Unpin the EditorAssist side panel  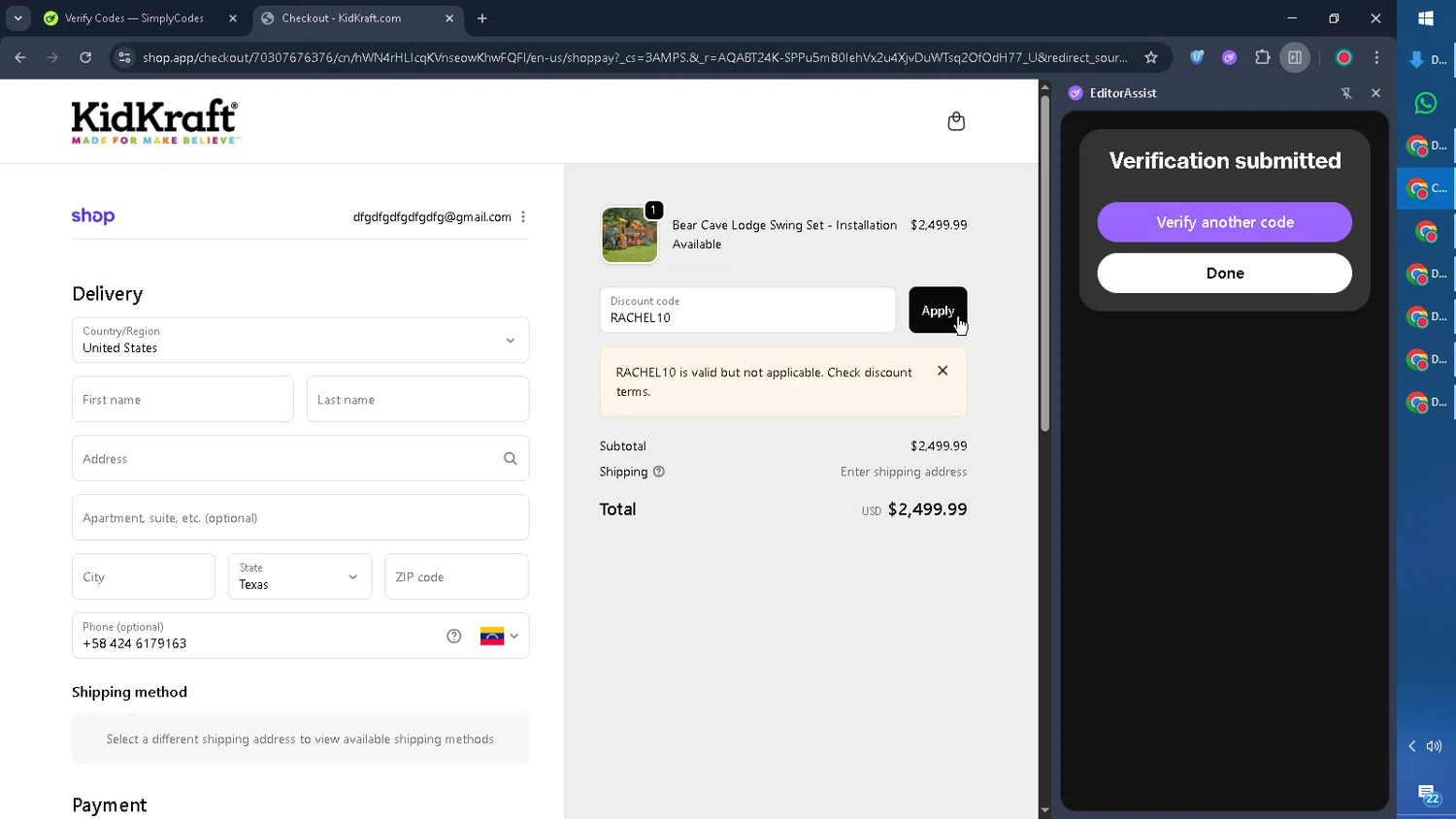tap(1346, 93)
